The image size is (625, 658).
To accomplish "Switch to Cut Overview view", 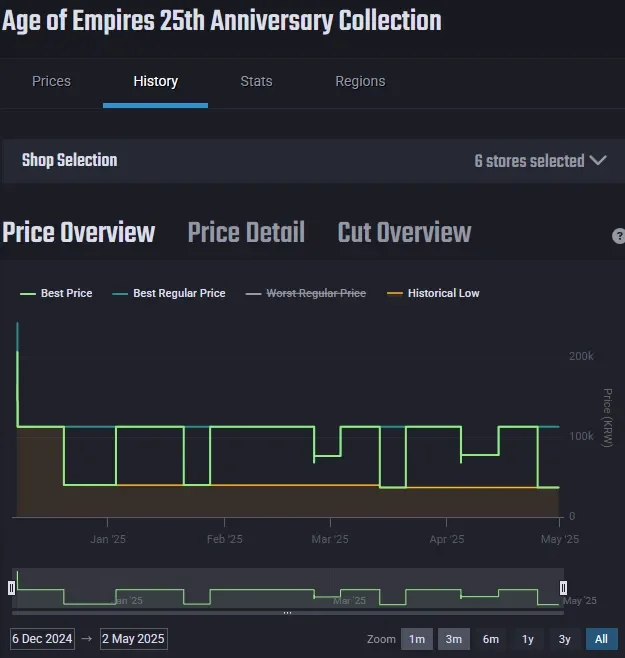I will coord(404,232).
